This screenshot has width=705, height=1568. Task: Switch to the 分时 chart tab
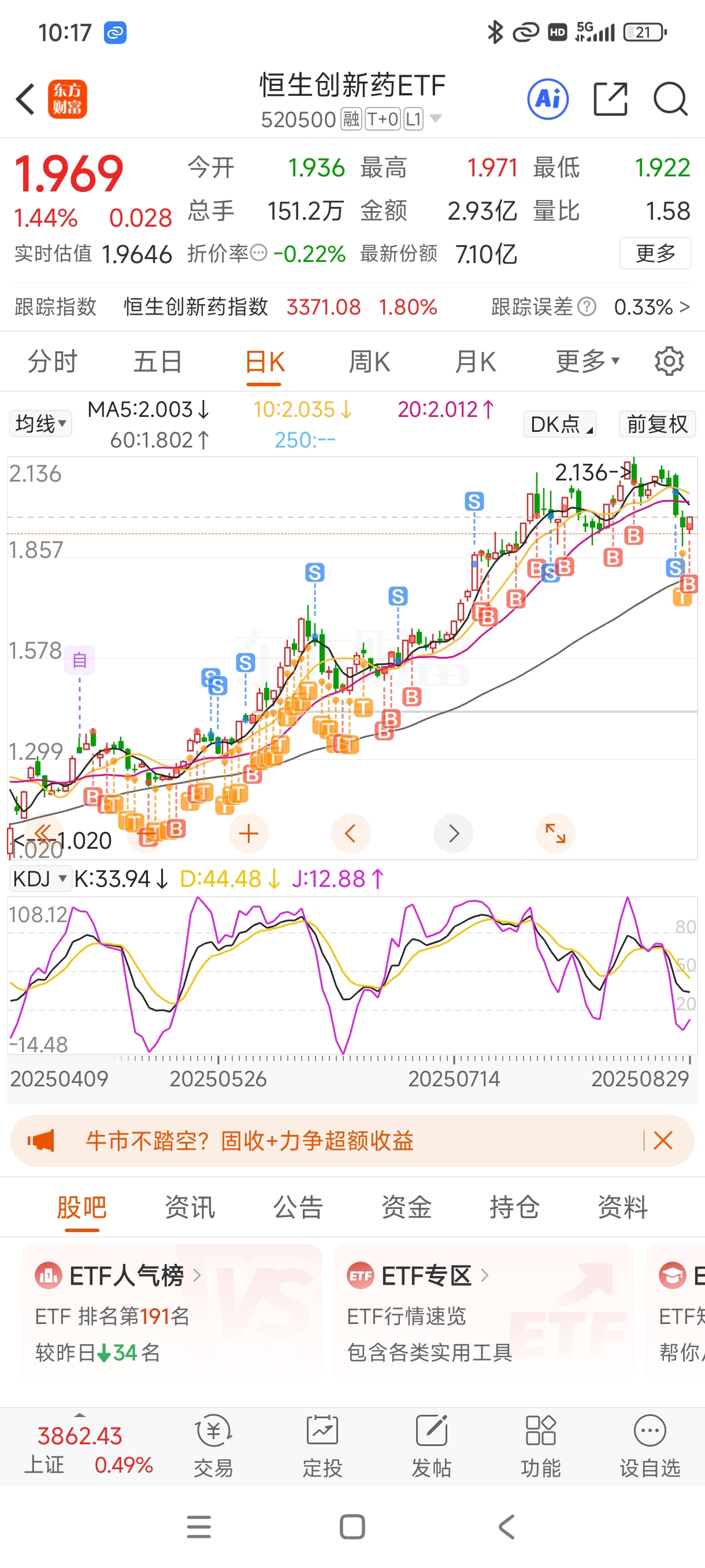53,361
